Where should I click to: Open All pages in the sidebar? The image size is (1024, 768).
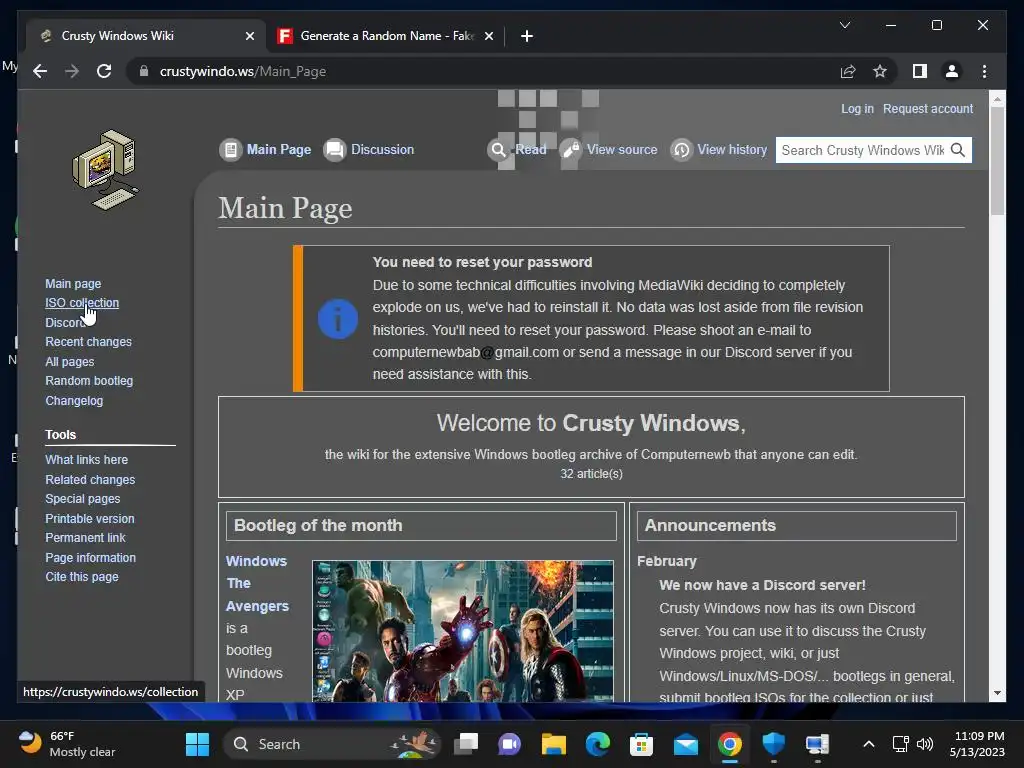[70, 361]
